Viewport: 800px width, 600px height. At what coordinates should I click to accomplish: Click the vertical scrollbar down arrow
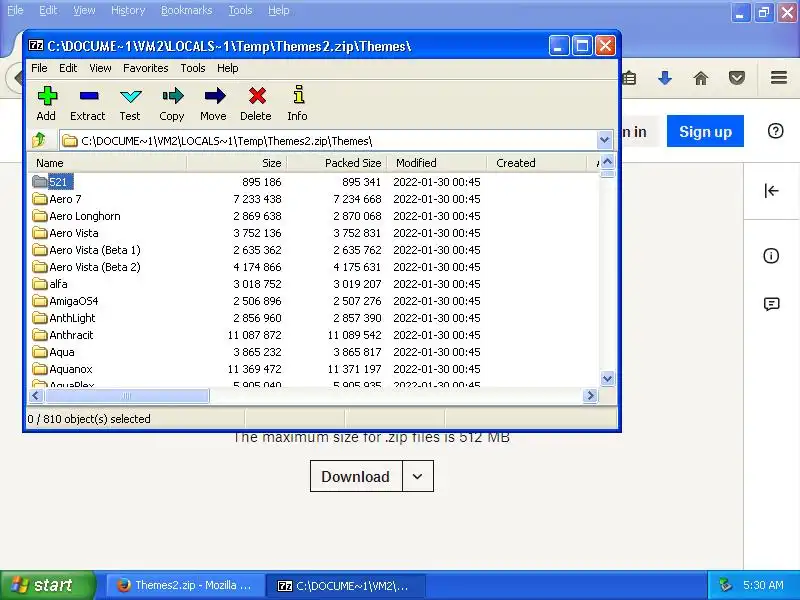coord(607,379)
